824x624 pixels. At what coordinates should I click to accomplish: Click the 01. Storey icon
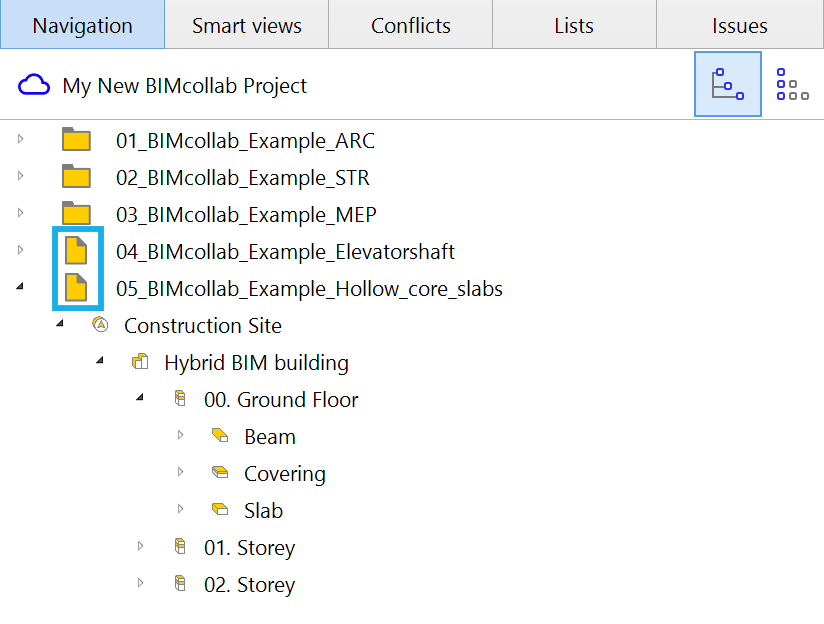(180, 546)
